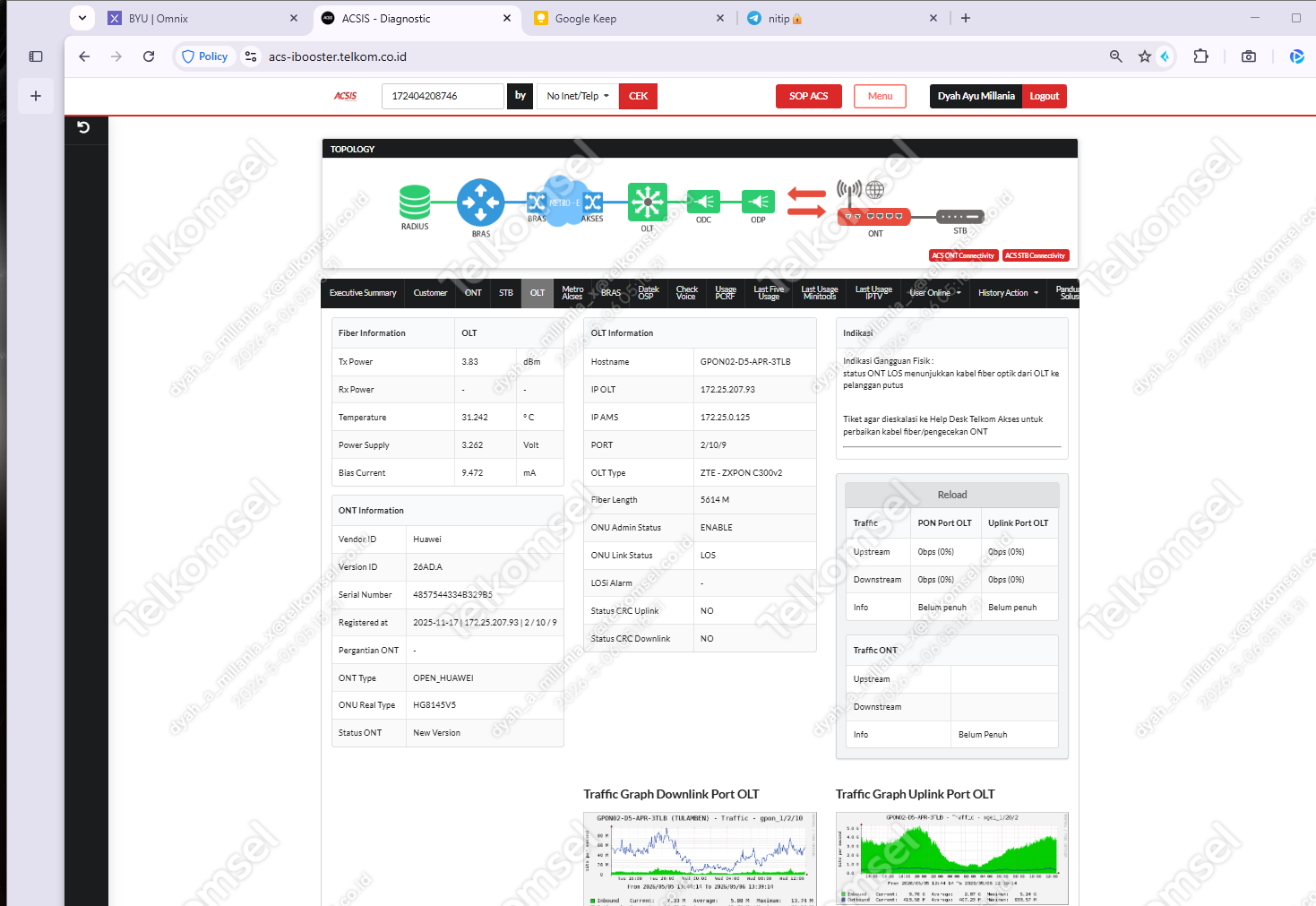Click the browser address bar URL
1316x906 pixels.
(x=338, y=56)
